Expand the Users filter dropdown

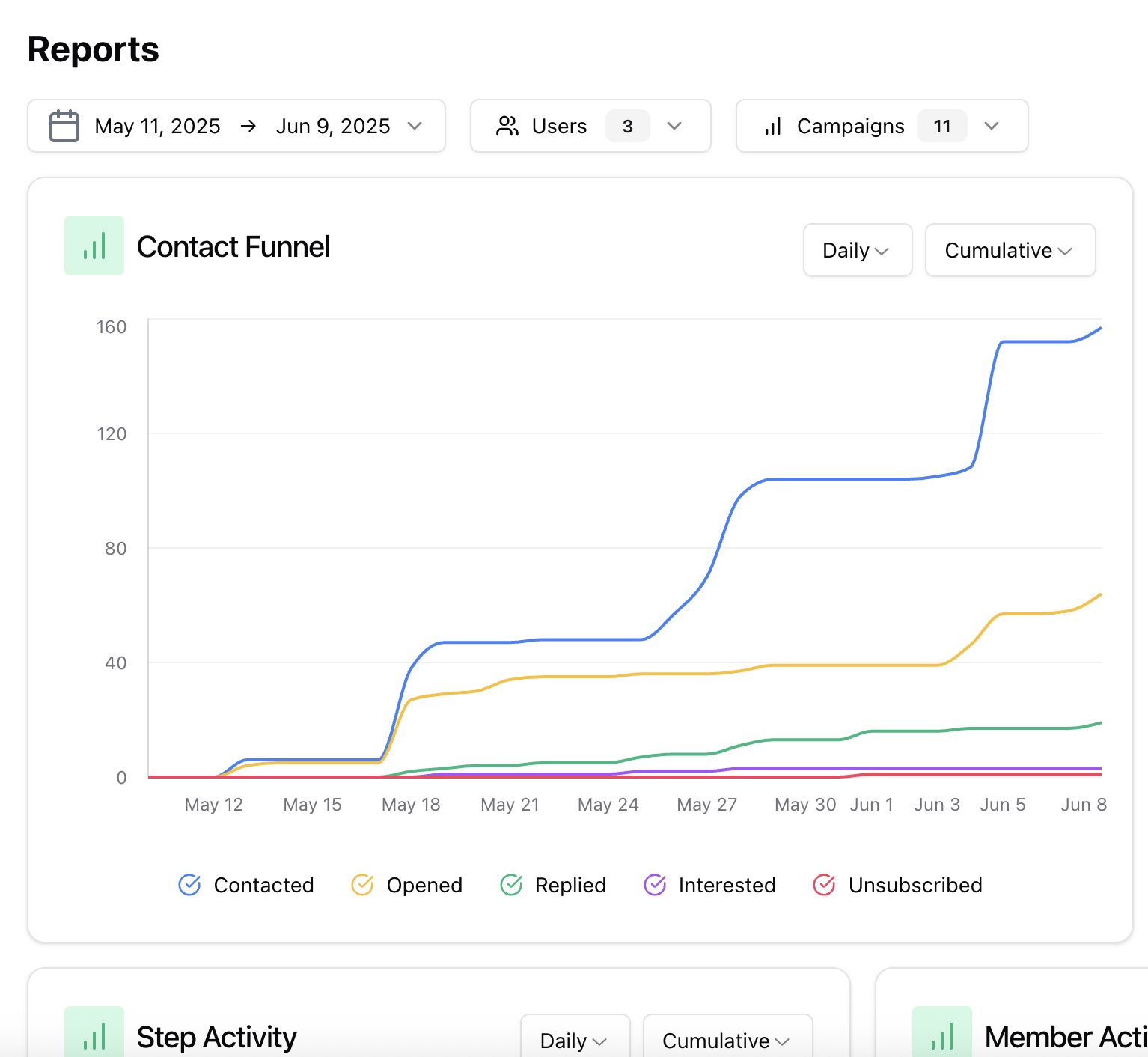click(x=675, y=126)
